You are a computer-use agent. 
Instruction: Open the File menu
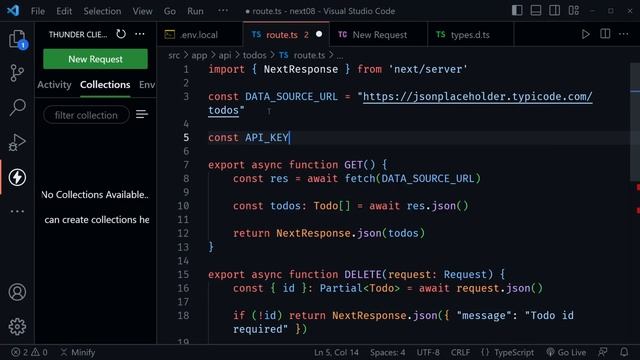click(38, 11)
